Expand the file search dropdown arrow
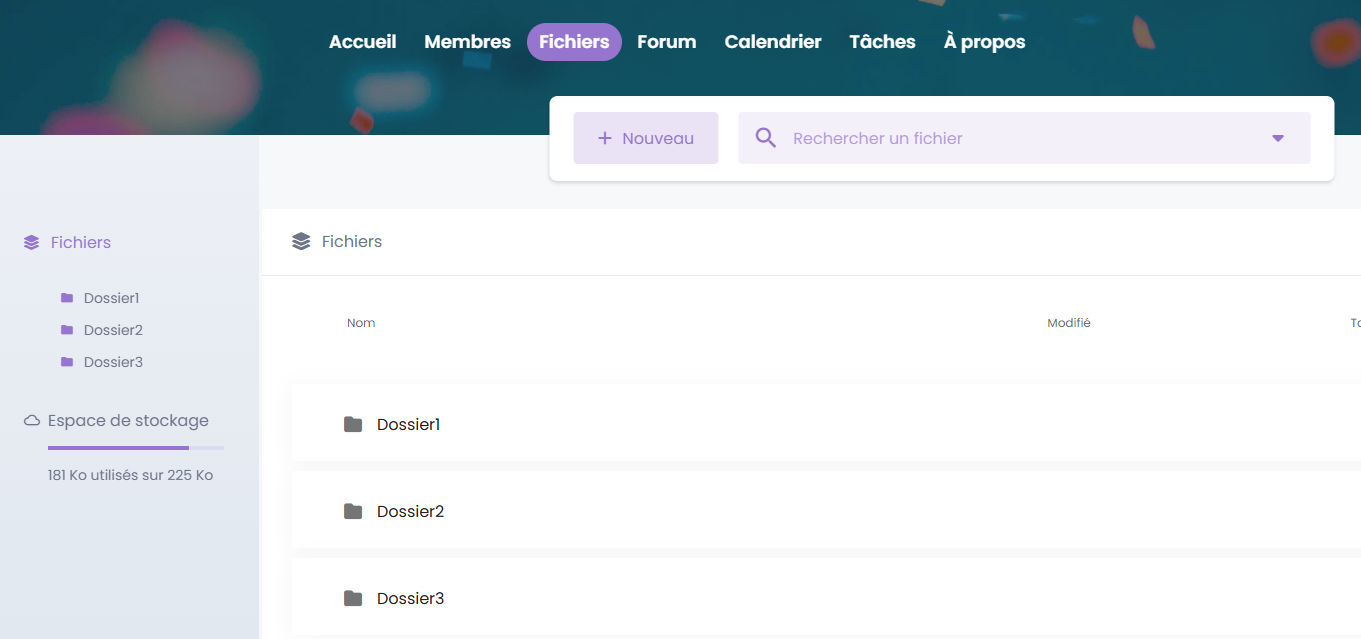This screenshot has width=1361, height=639. (1277, 138)
